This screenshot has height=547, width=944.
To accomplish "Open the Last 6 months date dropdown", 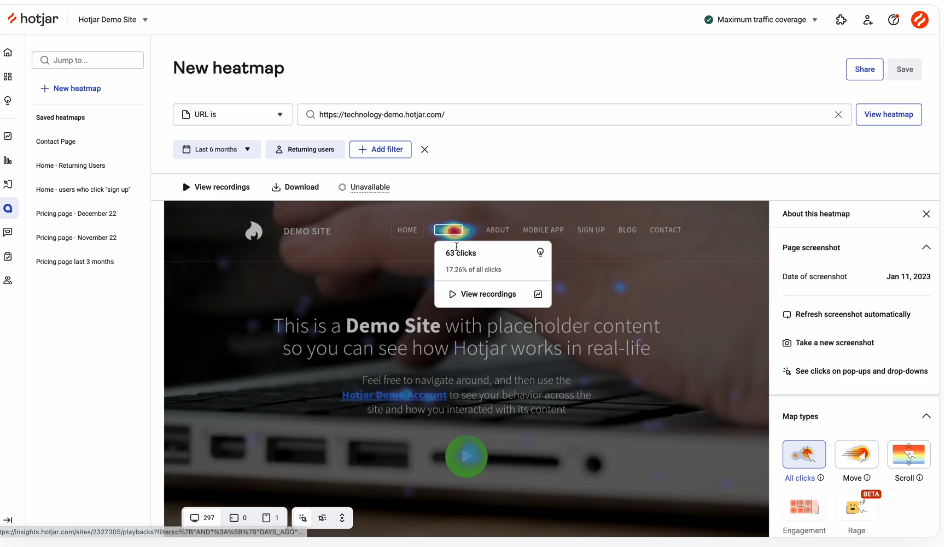I will pos(217,149).
